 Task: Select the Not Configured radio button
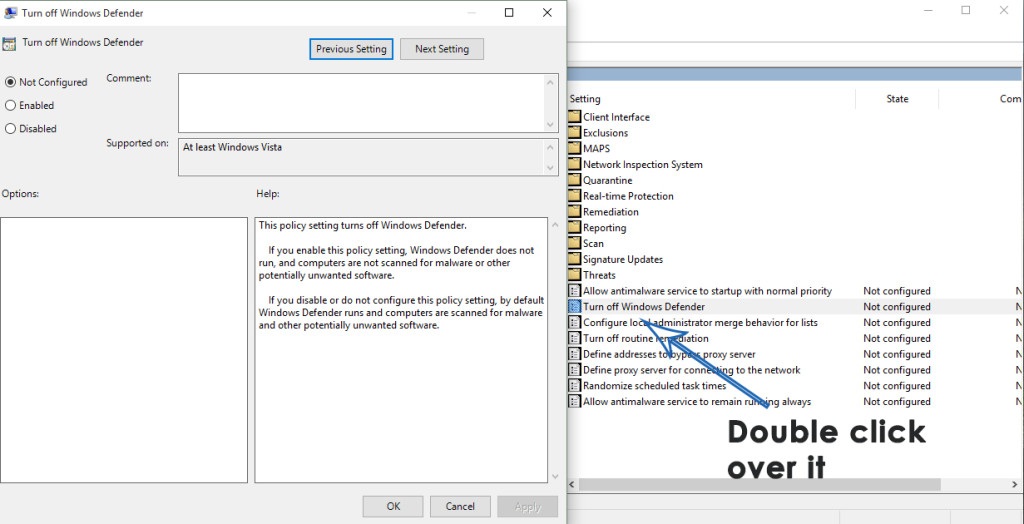pos(10,82)
